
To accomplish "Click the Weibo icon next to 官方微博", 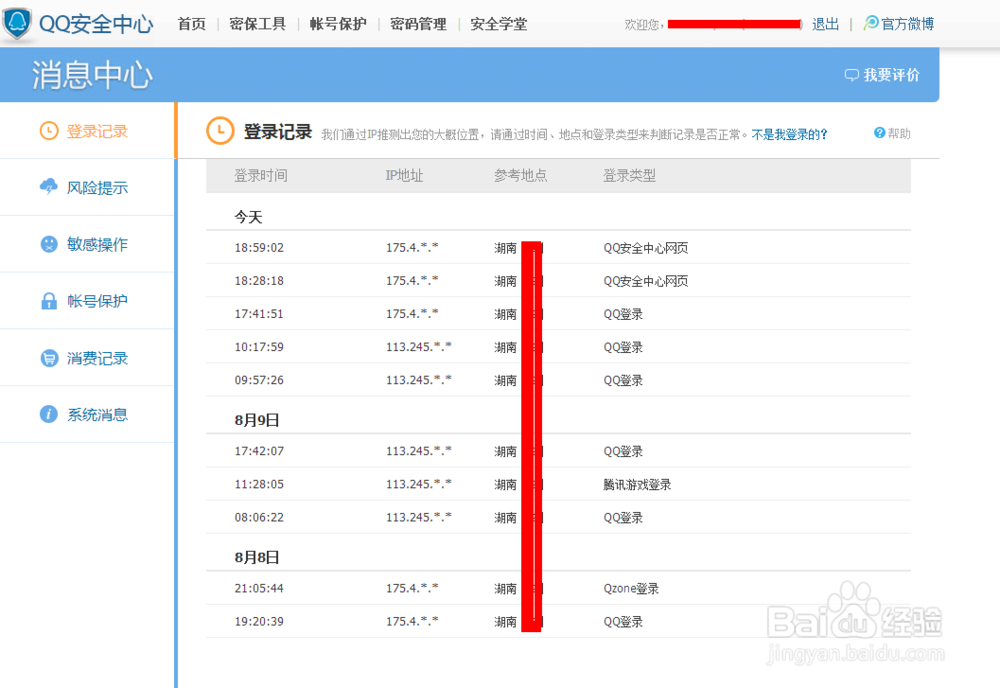I will pos(871,24).
